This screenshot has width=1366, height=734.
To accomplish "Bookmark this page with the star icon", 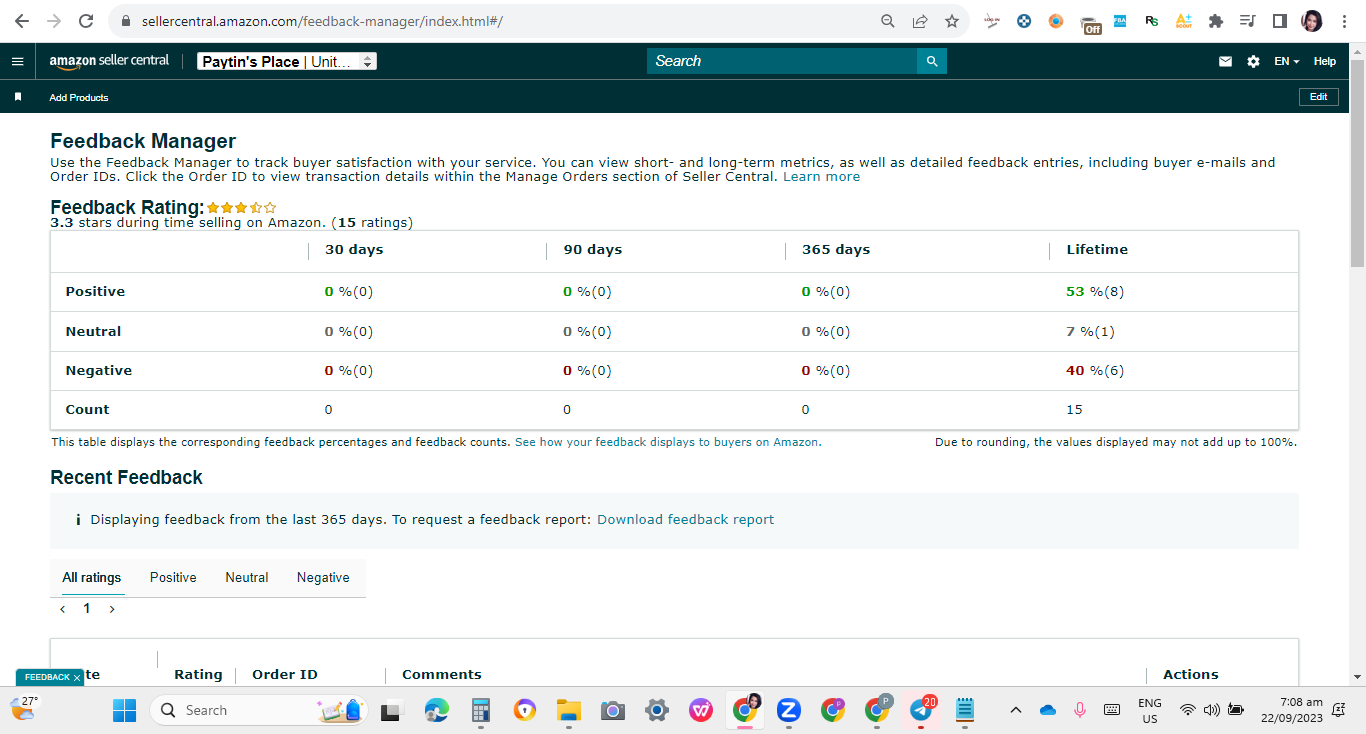I will tap(952, 21).
